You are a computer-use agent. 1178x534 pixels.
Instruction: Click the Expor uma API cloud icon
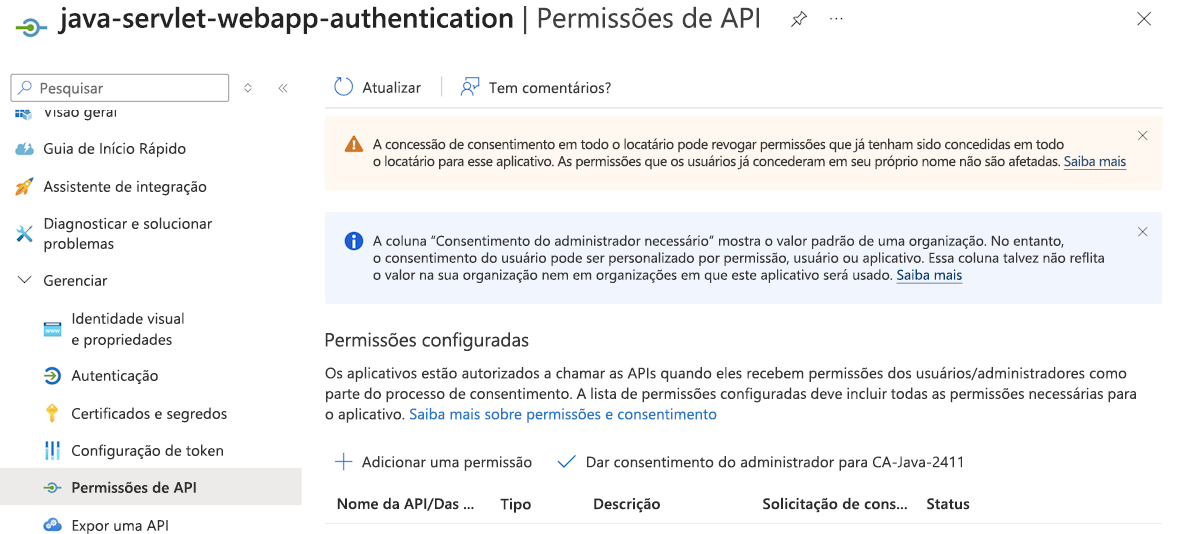coord(53,524)
